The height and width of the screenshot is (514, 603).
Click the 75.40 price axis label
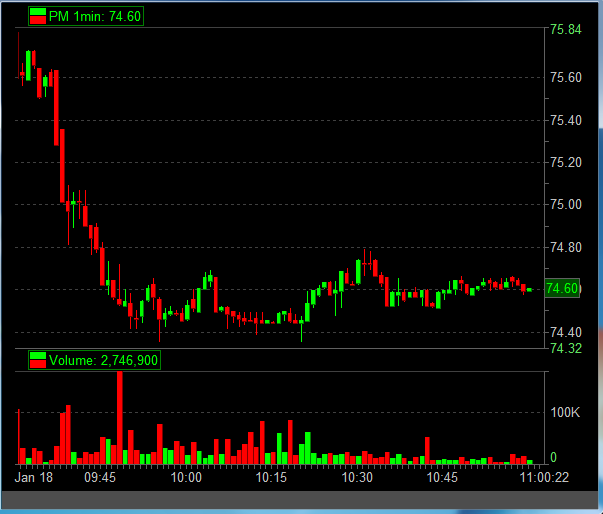566,120
